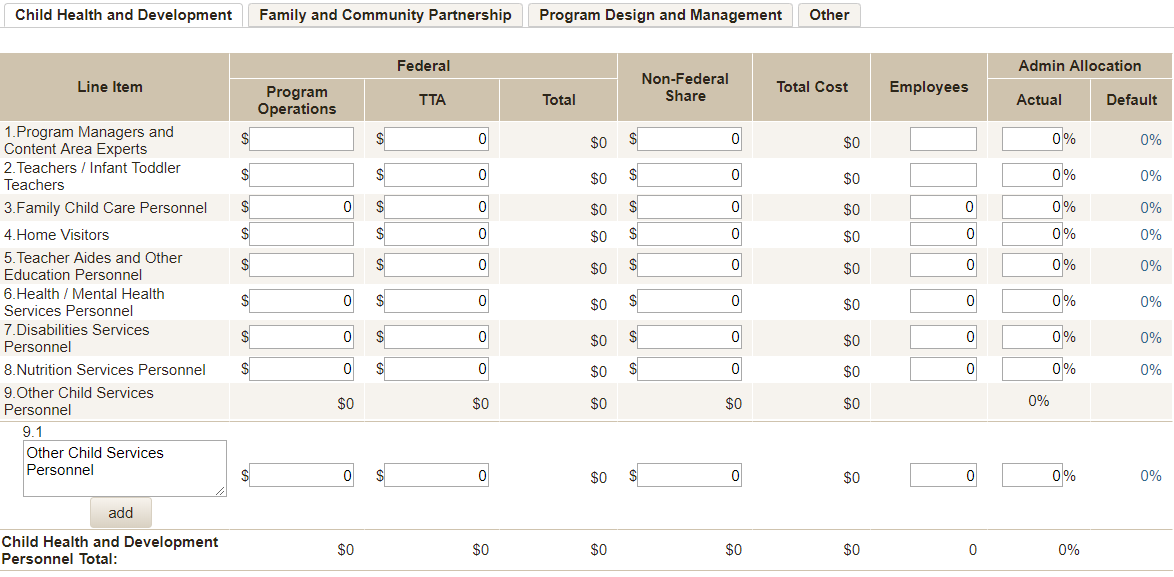Focus Program Operations field for Disabilities Services Personnel
The image size is (1174, 577).
[x=301, y=337]
